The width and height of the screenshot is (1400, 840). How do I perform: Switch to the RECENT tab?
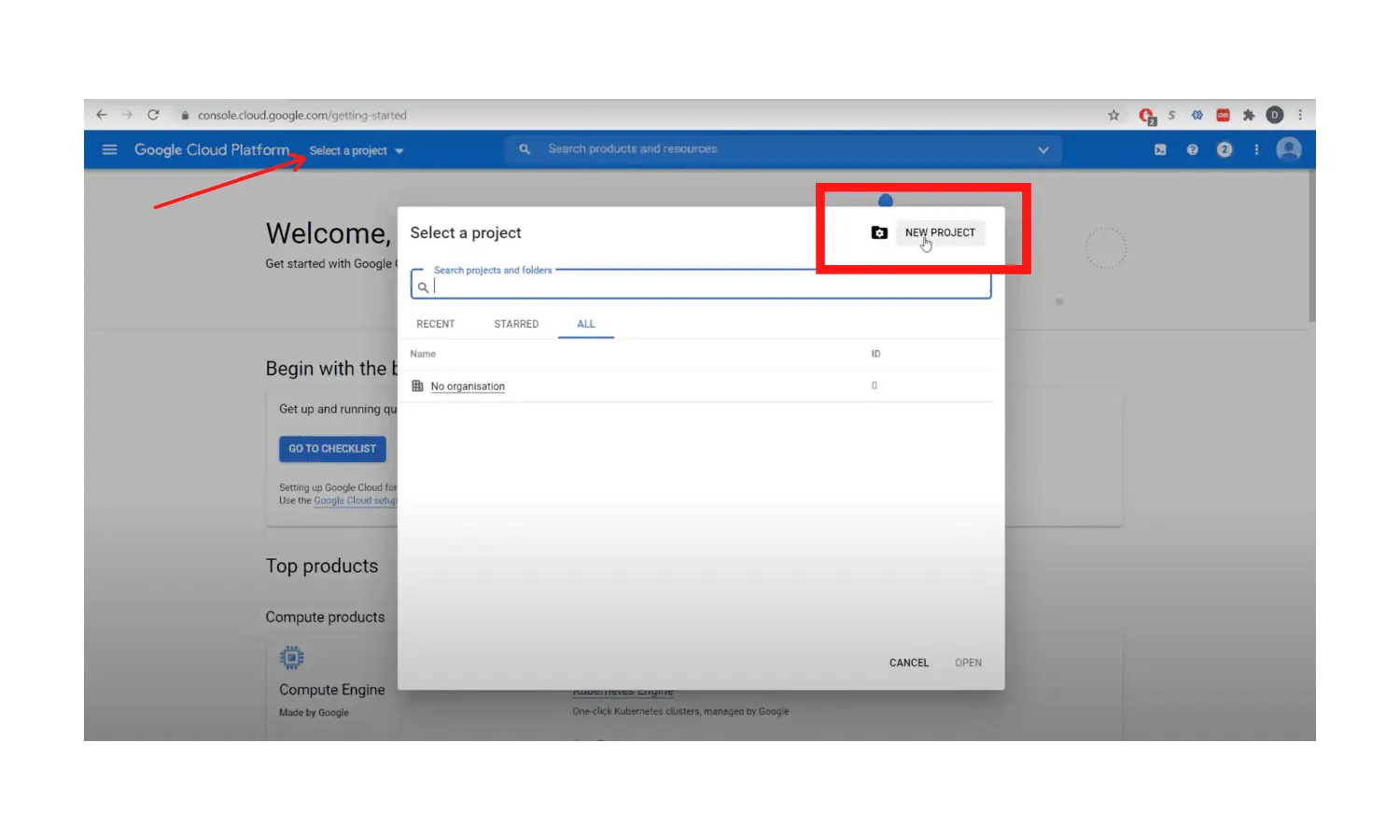click(435, 324)
